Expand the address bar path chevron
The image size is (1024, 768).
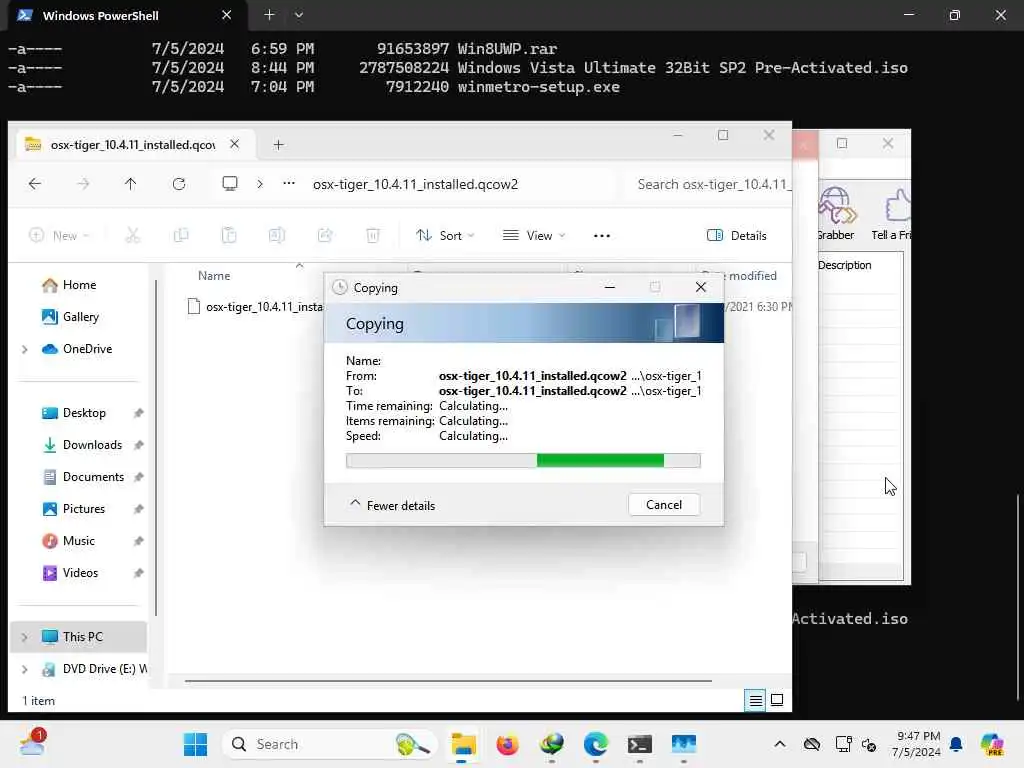(x=260, y=184)
